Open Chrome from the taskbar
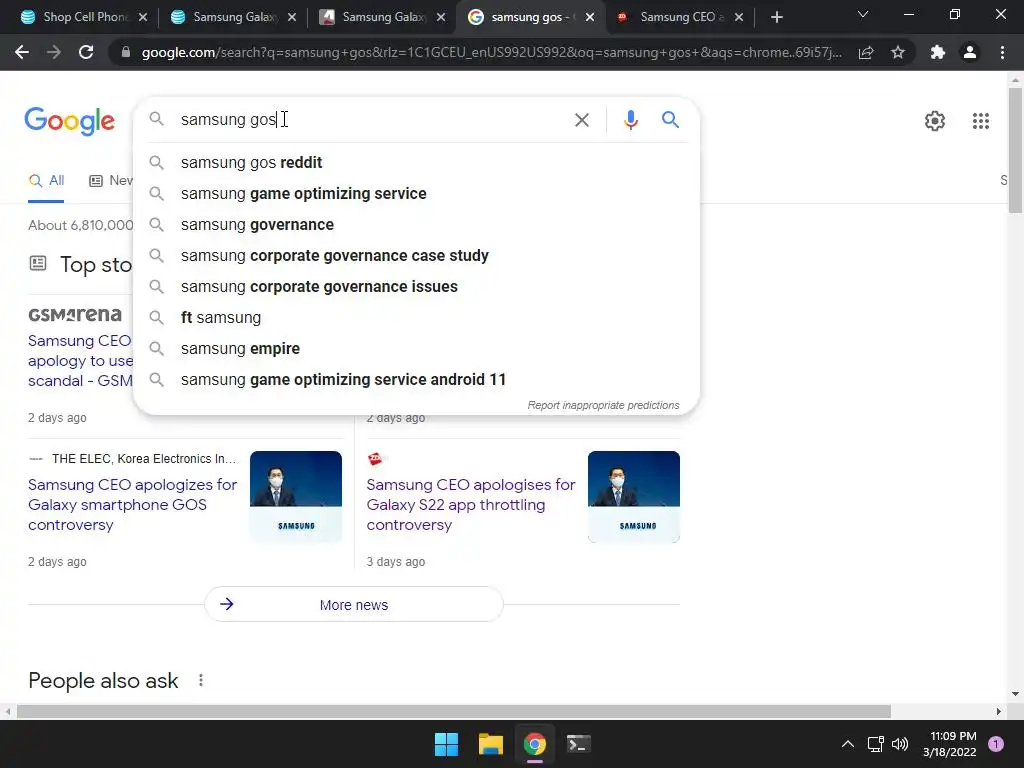Image resolution: width=1024 pixels, height=768 pixels. 534,744
